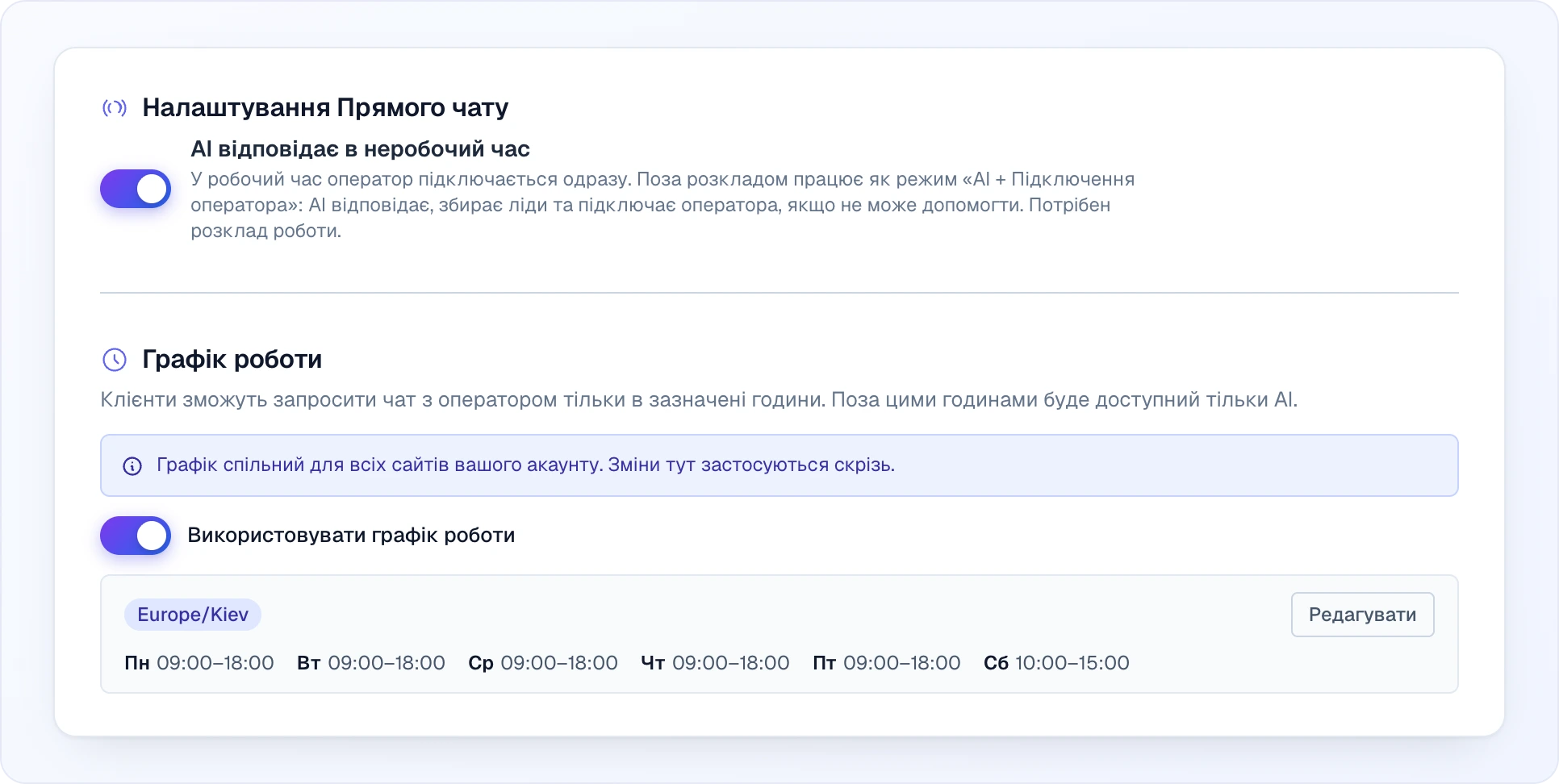Image resolution: width=1559 pixels, height=784 pixels.
Task: Turn off Використовувати графік роботи switch
Action: coord(136,536)
